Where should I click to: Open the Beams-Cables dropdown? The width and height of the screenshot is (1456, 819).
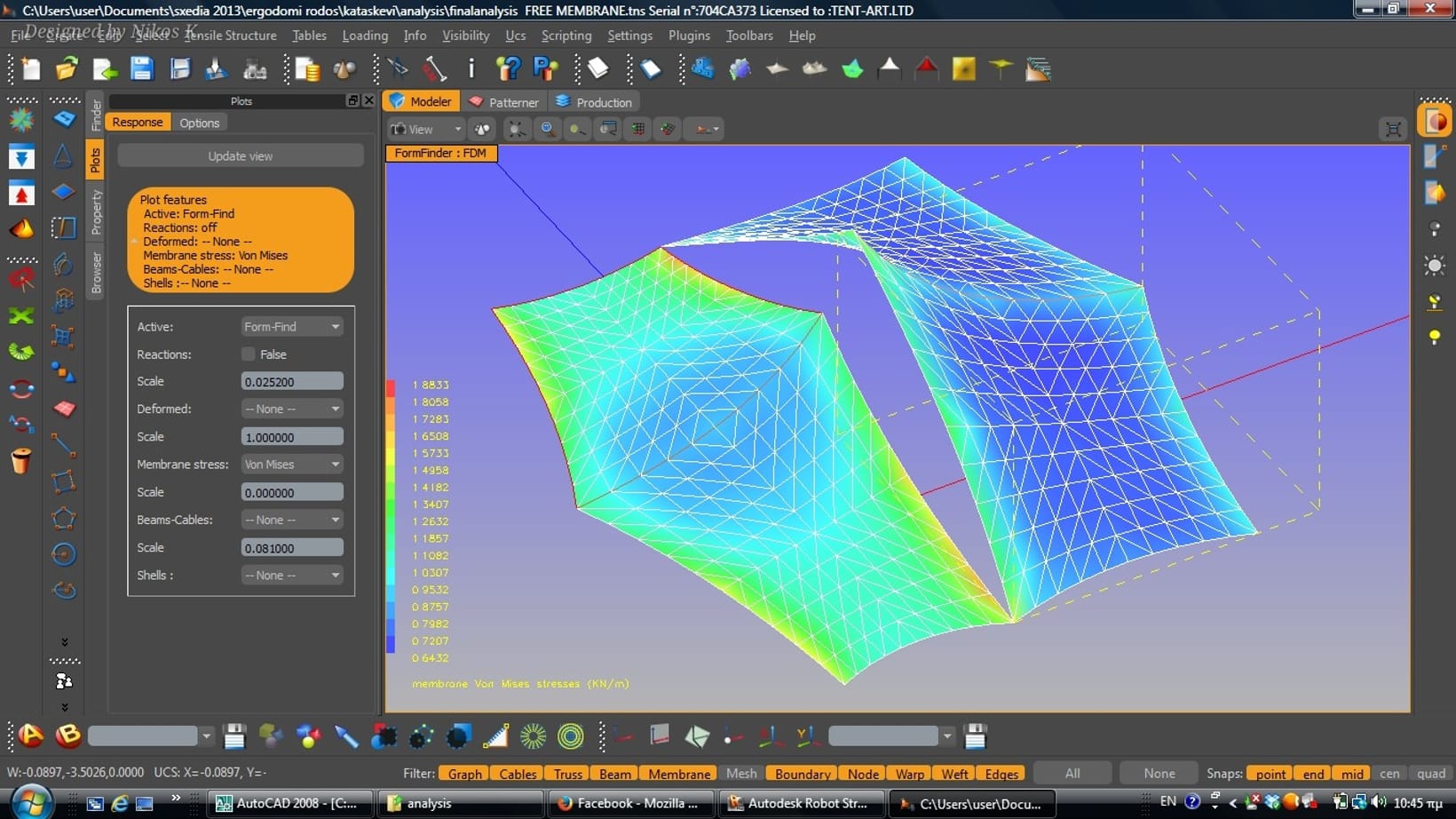pos(291,520)
